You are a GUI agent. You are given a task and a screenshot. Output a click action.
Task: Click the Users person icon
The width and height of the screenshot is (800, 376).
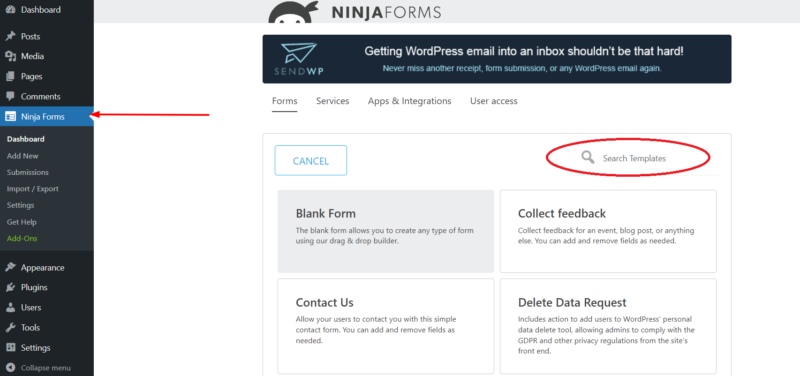pyautogui.click(x=10, y=308)
